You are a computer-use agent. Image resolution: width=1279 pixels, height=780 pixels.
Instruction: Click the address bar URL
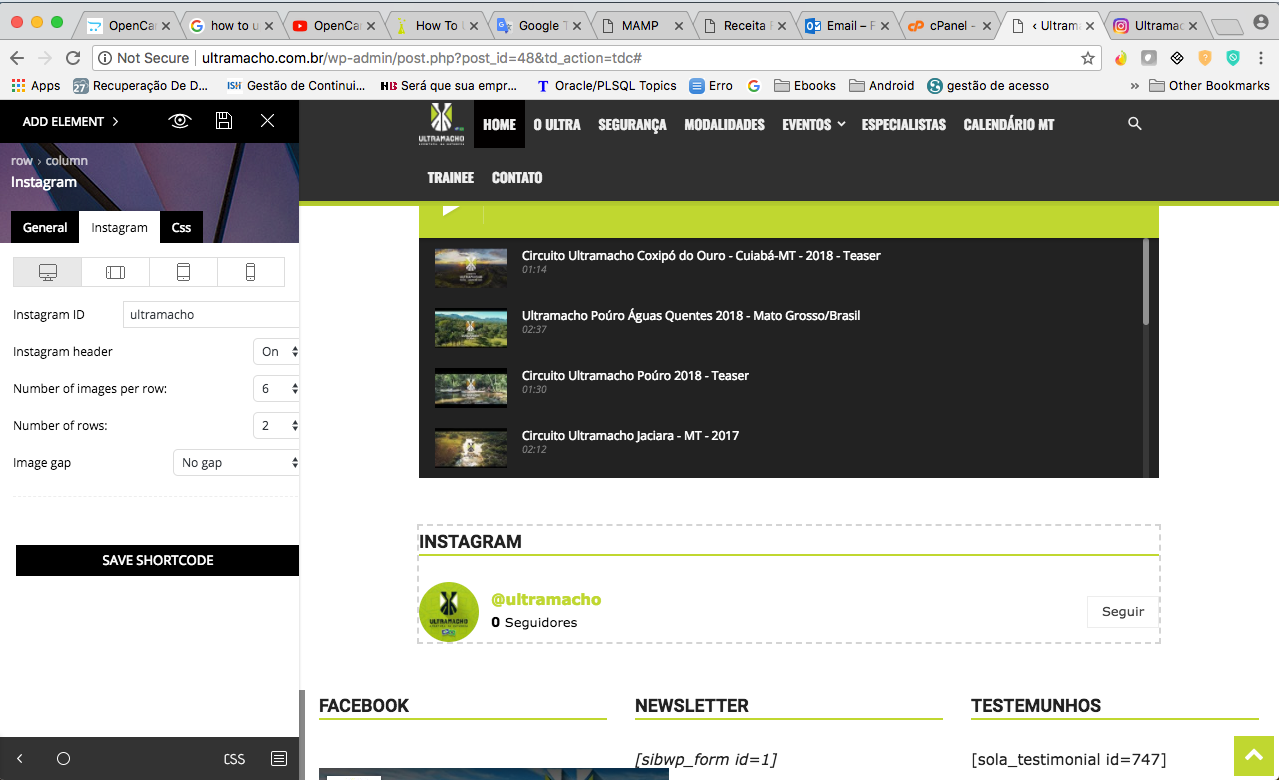[421, 58]
